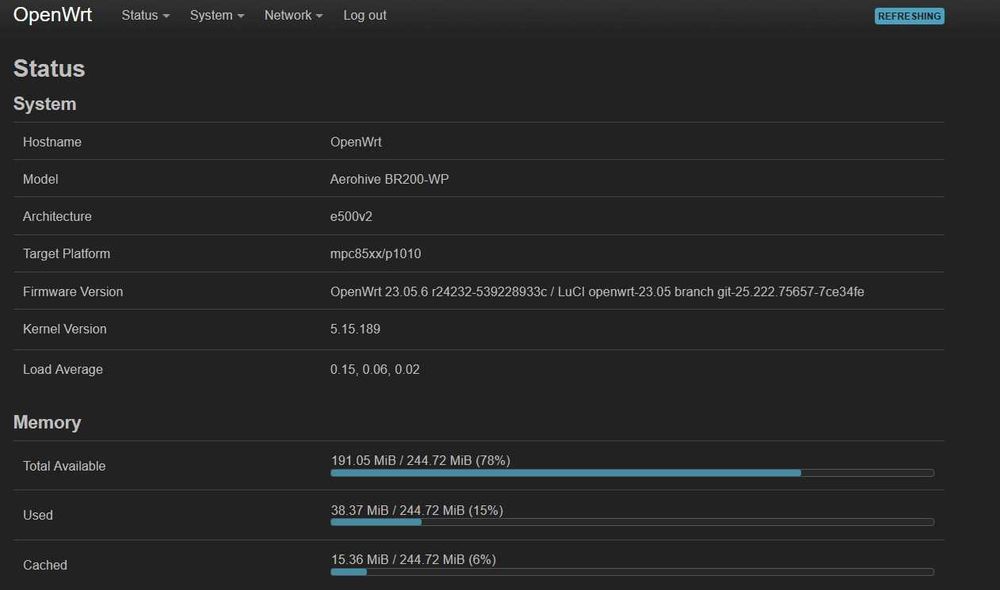The image size is (1000, 590).
Task: Click the Used memory row label
Action: (x=38, y=515)
